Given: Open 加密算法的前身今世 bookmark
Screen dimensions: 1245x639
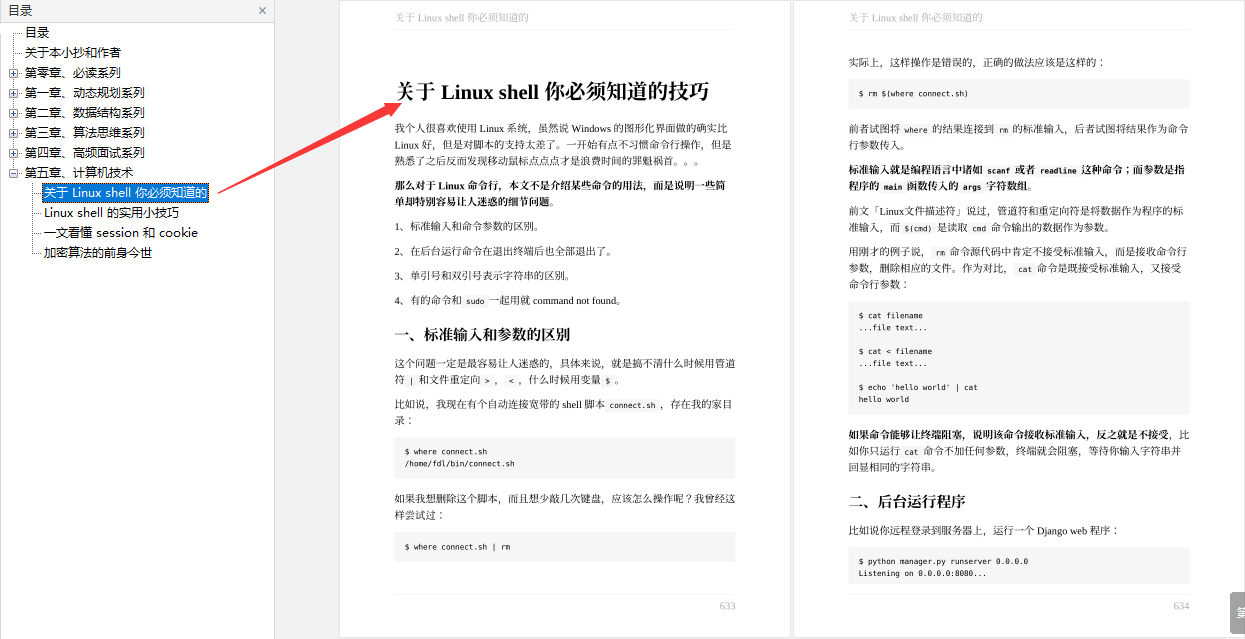Looking at the screenshot, I should coord(98,252).
